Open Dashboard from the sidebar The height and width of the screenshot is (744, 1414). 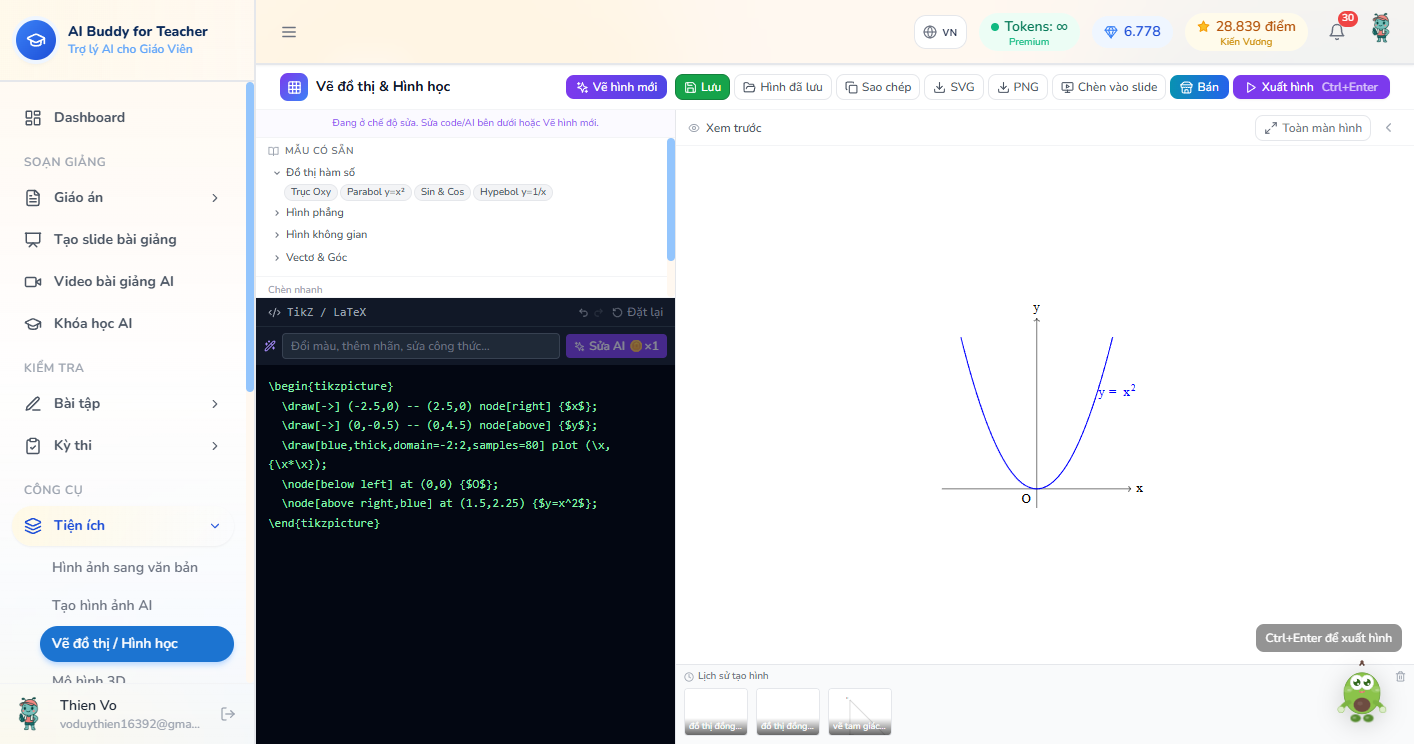coord(123,118)
